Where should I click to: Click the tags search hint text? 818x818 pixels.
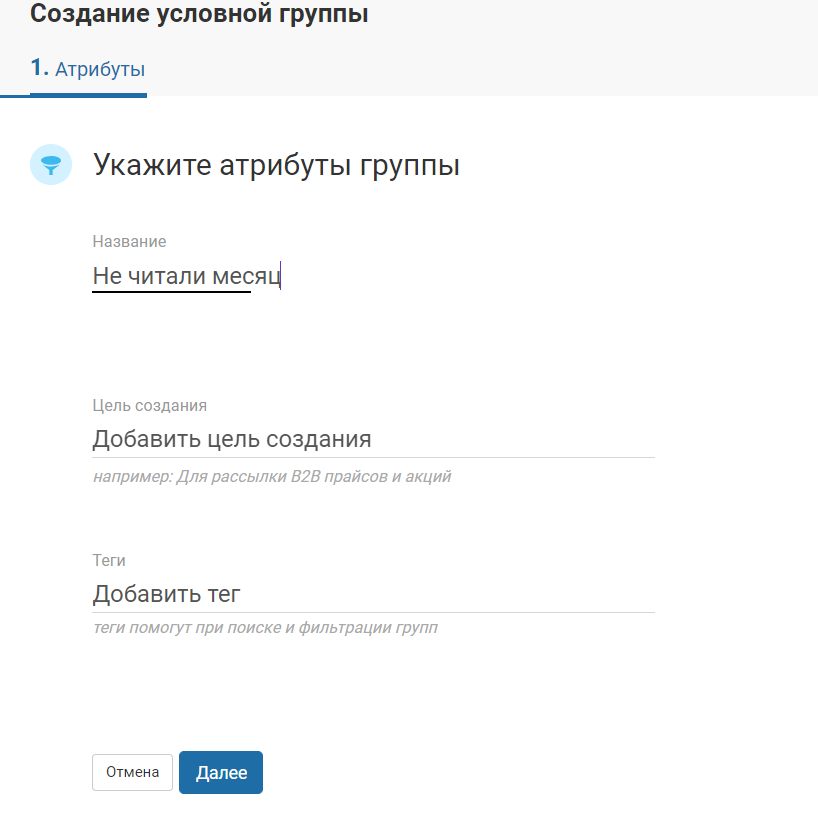click(264, 628)
